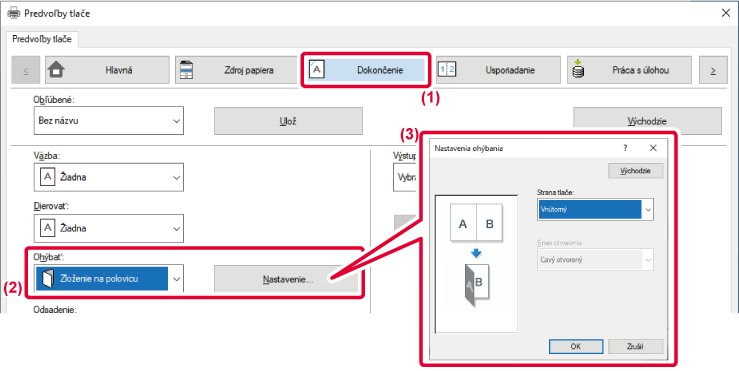
Task: Click the Dokončenie page icon
Action: pos(317,69)
